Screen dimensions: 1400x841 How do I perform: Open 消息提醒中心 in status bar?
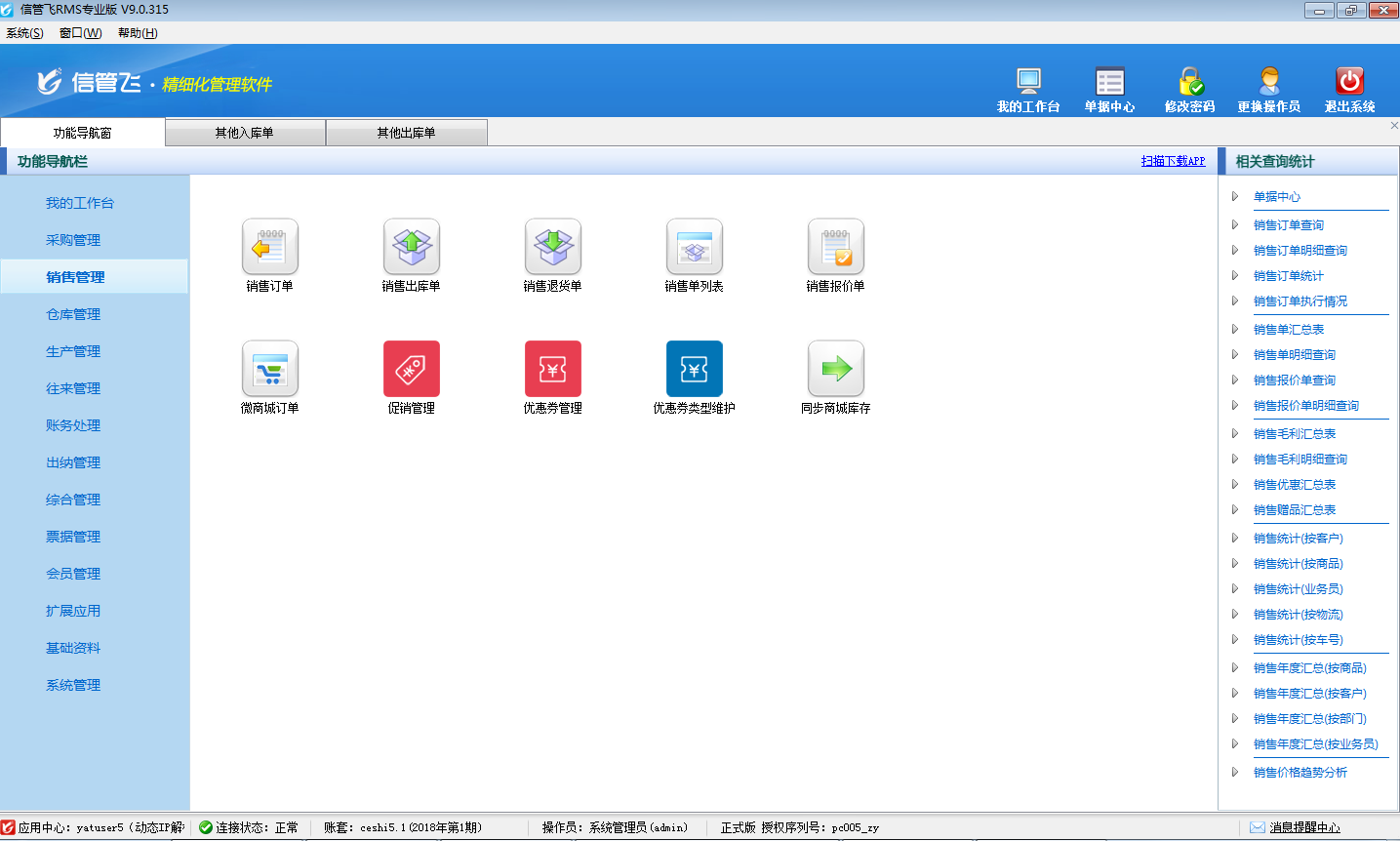pyautogui.click(x=1304, y=827)
